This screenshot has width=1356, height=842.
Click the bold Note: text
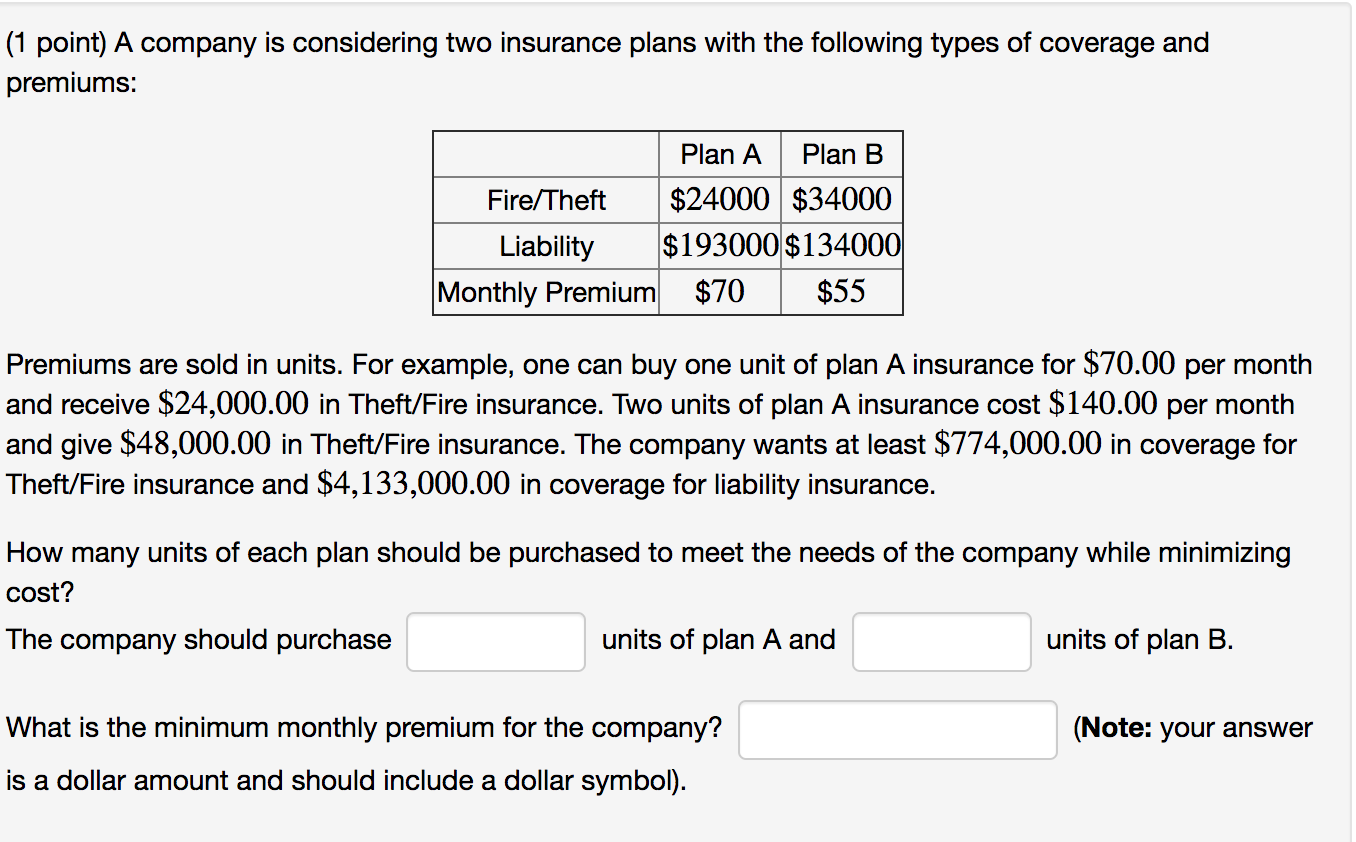[x=1115, y=728]
